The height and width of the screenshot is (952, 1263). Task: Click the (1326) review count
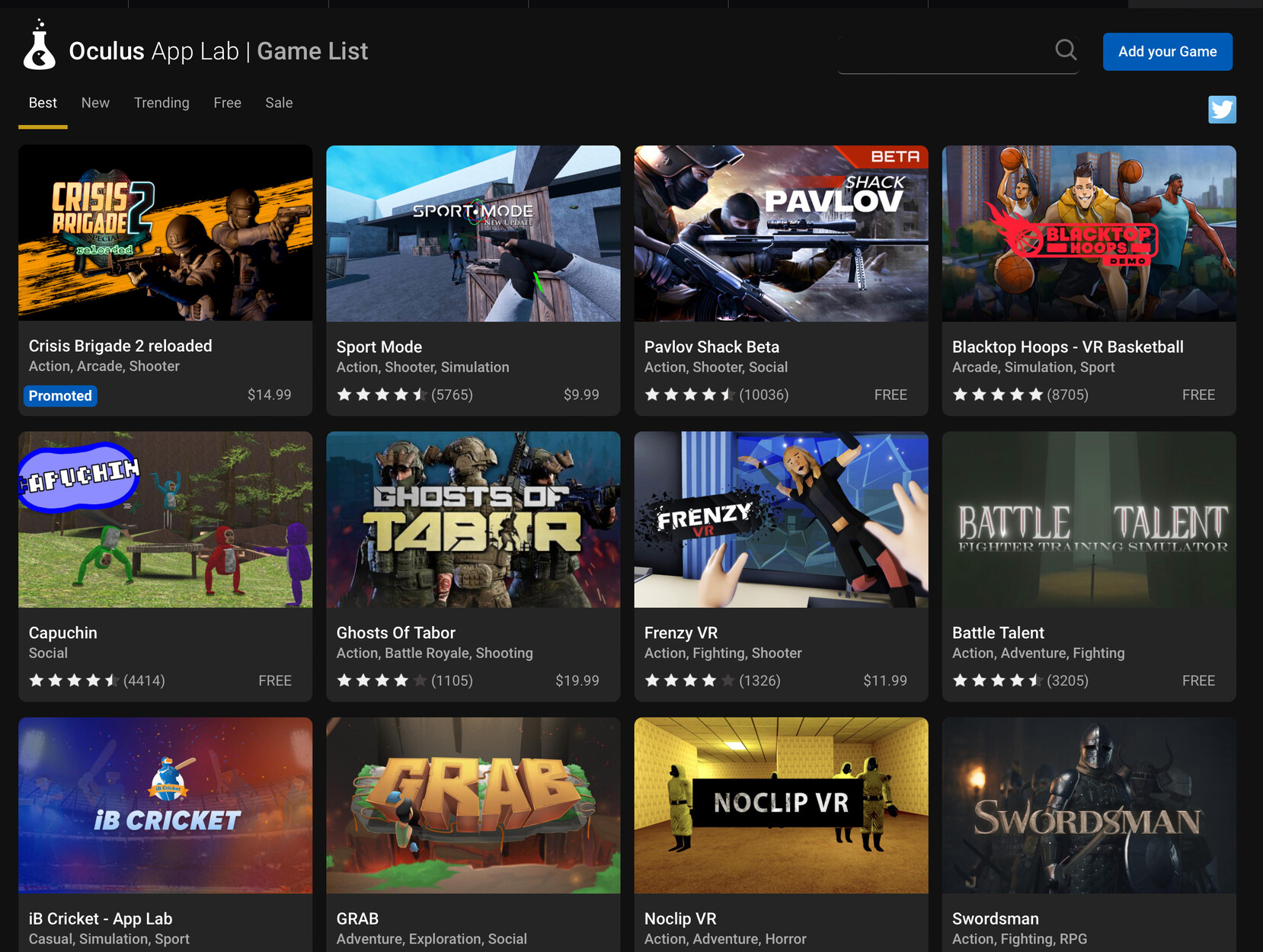click(759, 680)
